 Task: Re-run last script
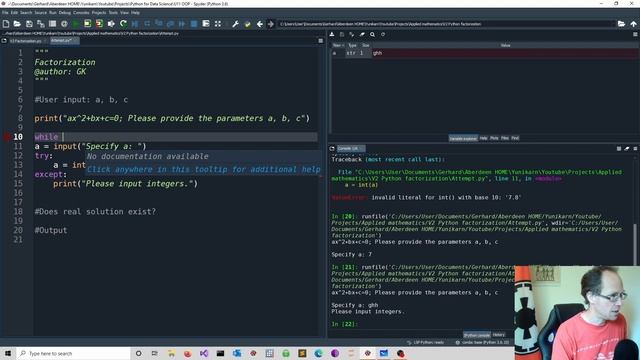(x=123, y=24)
